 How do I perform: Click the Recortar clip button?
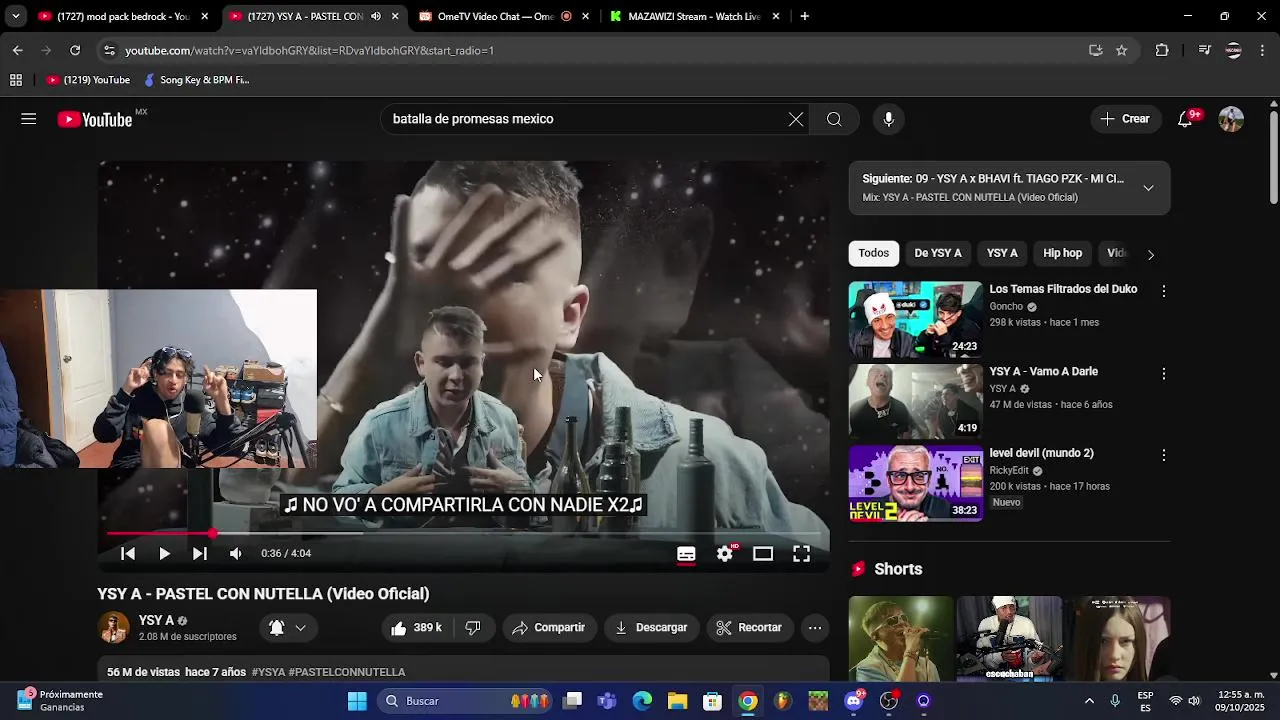point(749,628)
